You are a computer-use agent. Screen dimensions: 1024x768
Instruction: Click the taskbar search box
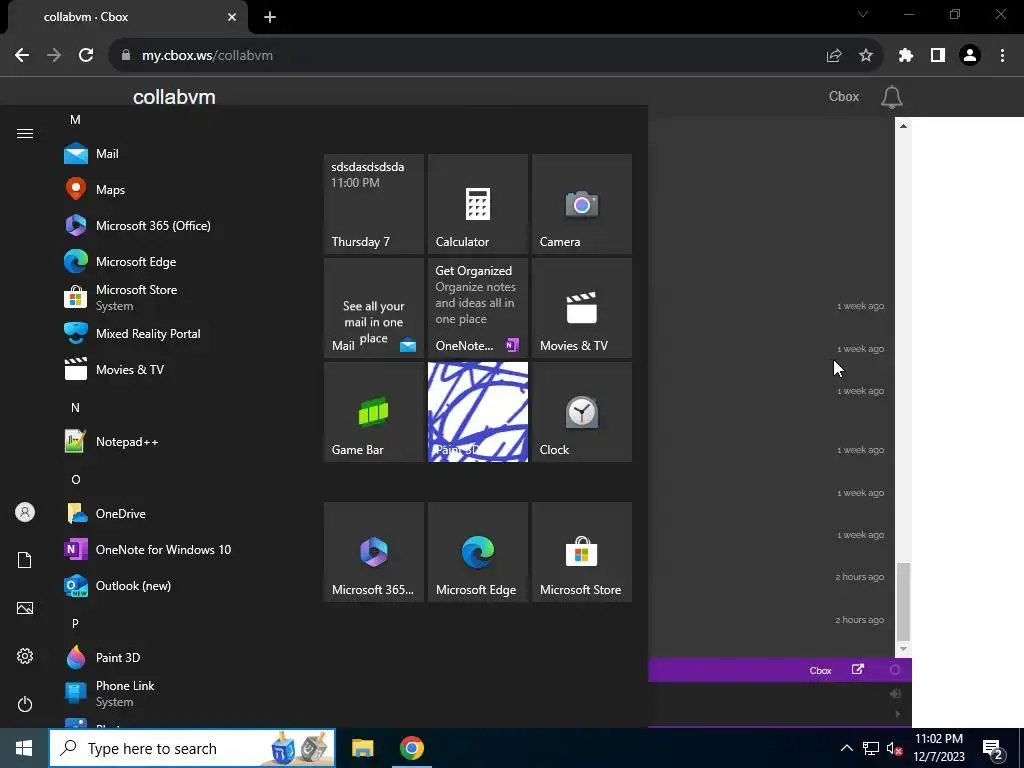click(192, 748)
